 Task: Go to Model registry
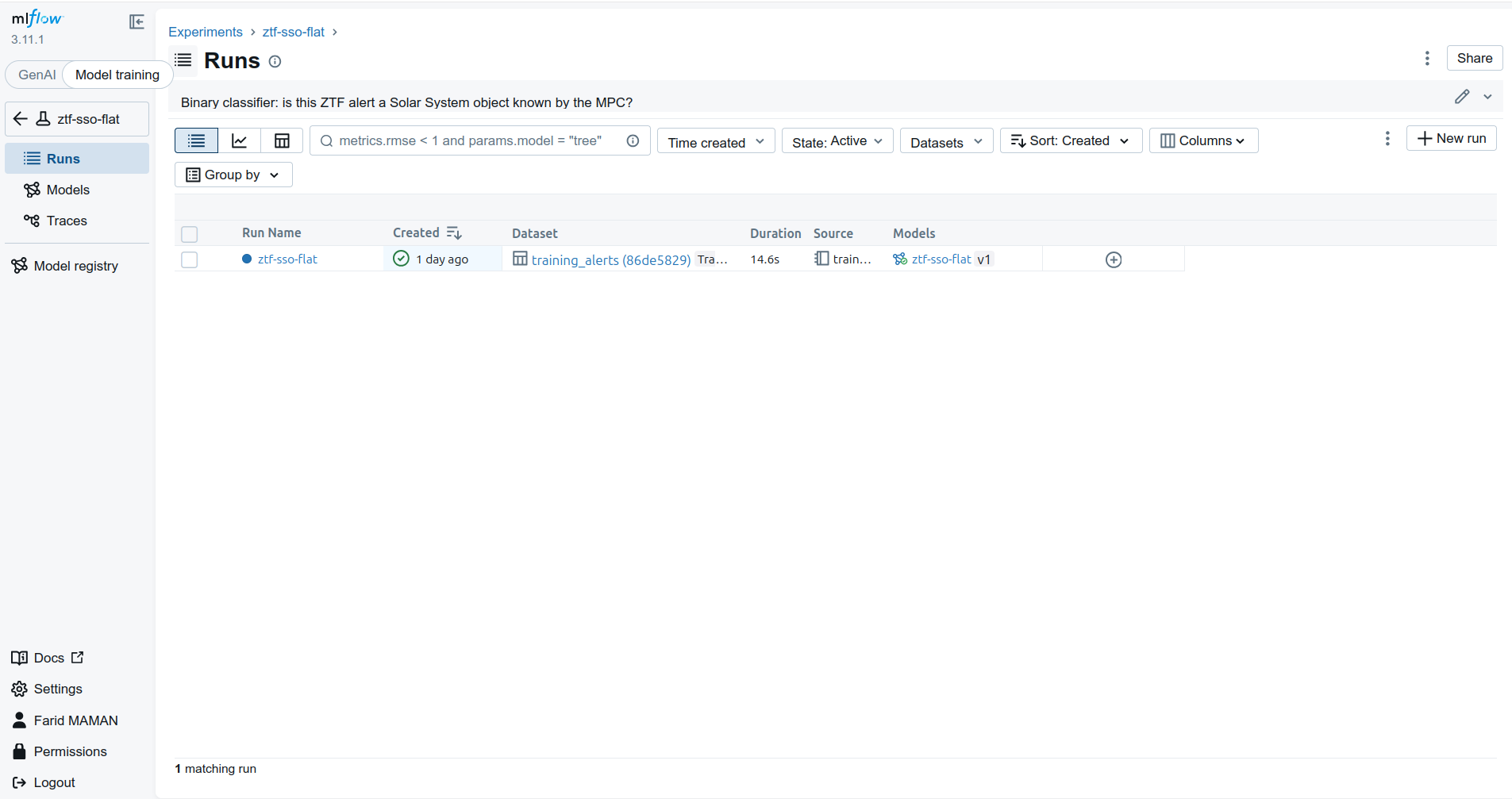pos(77,266)
